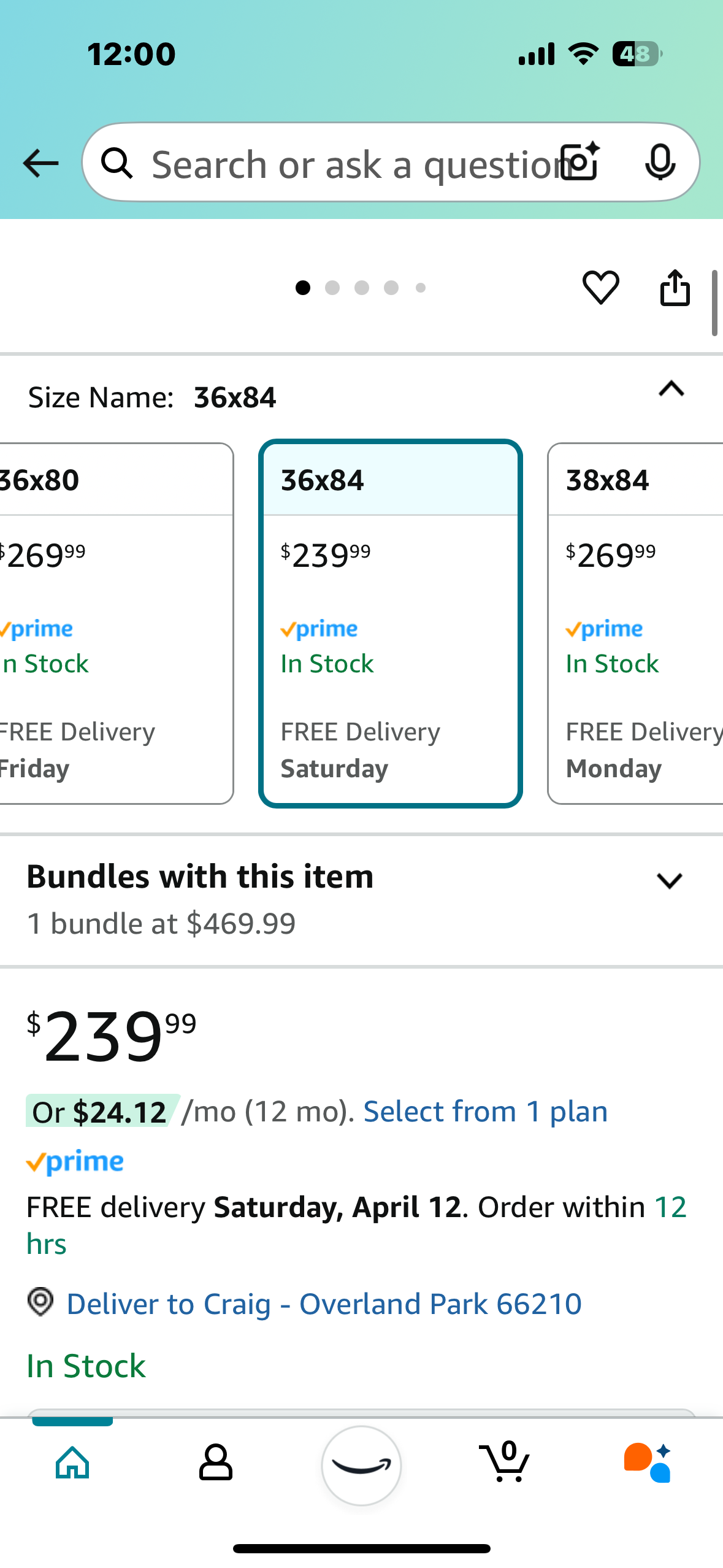Expand Bundles with this item

tap(669, 881)
